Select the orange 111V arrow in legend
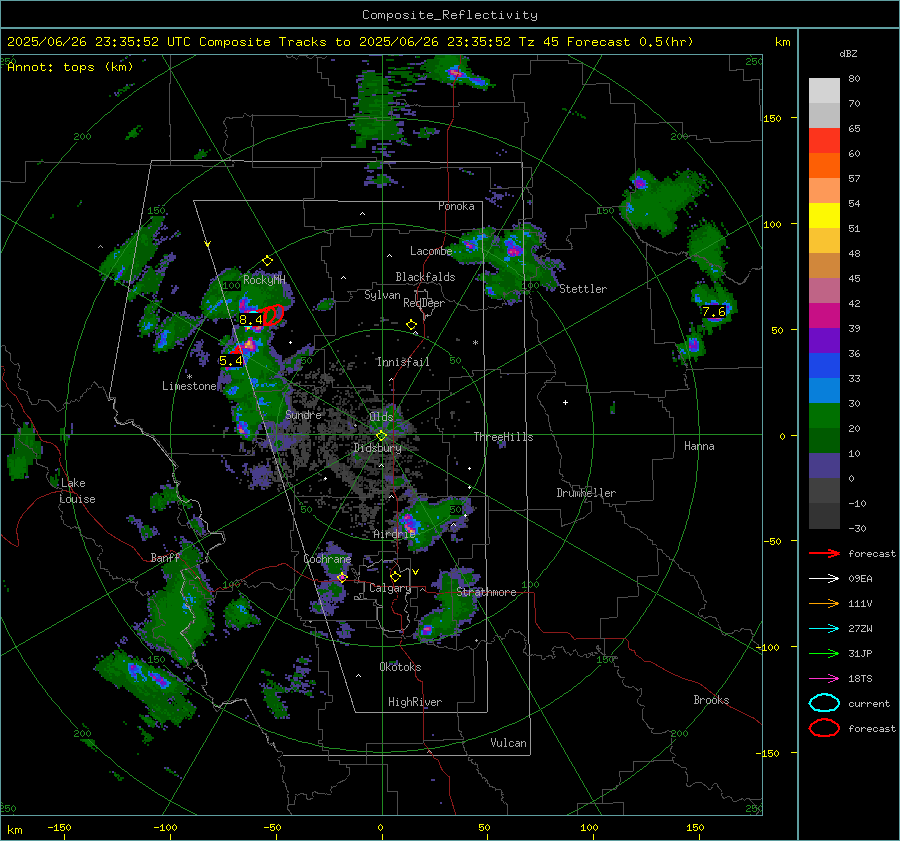Image resolution: width=900 pixels, height=841 pixels. 824,603
